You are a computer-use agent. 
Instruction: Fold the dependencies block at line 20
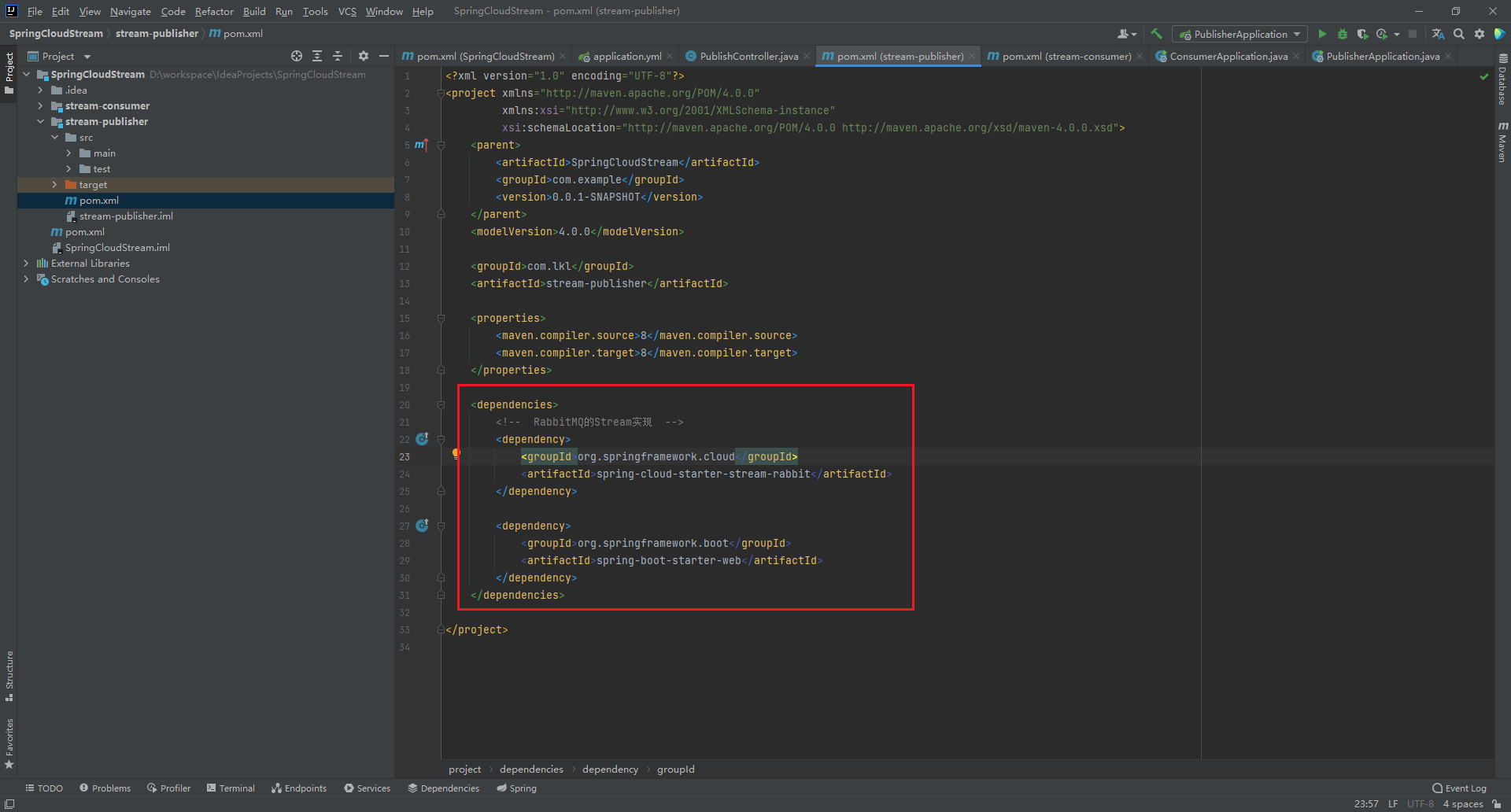pyautogui.click(x=441, y=404)
